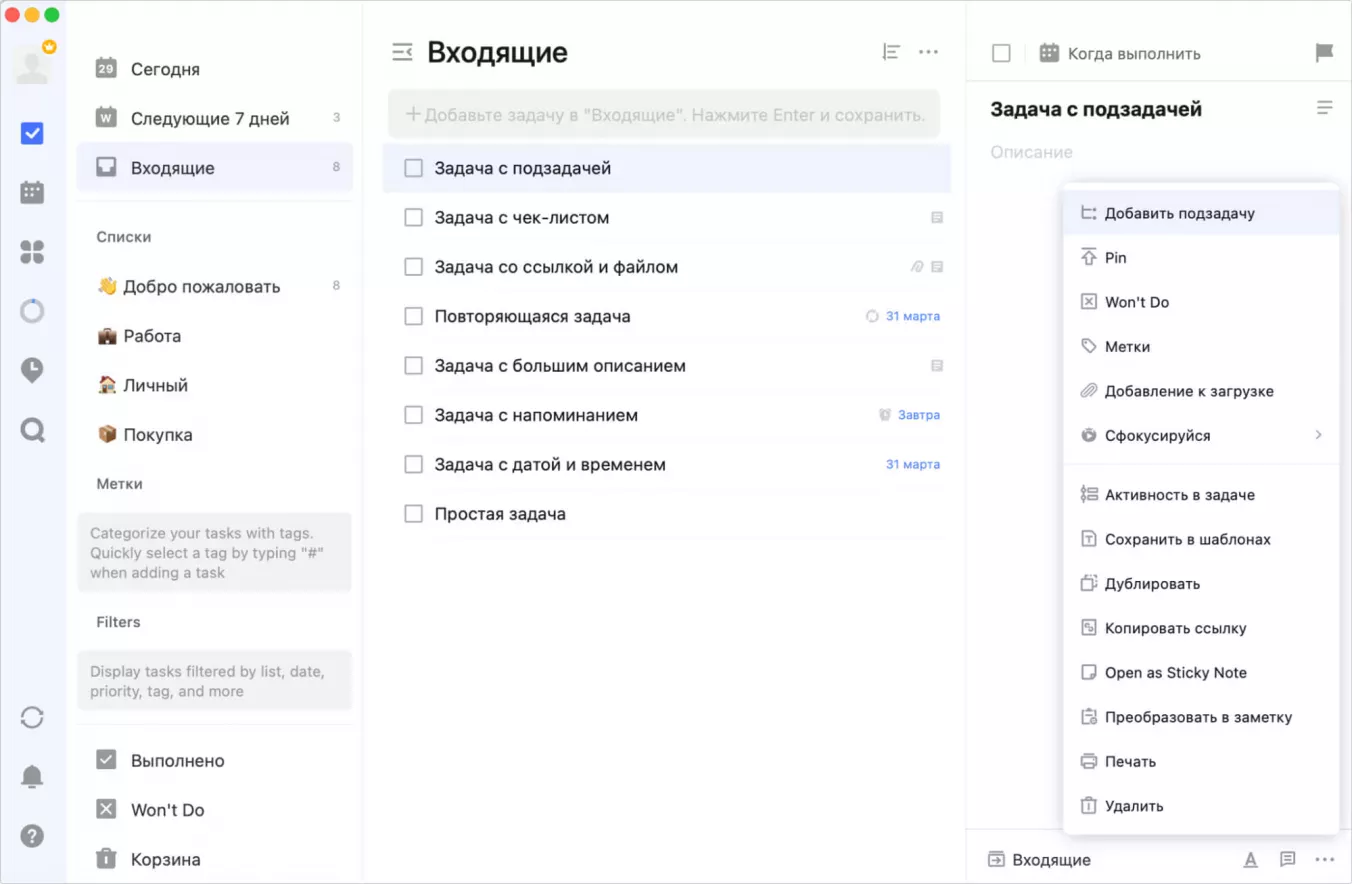Choose Метки in the context menu
Screen dimensions: 1352x884
tap(1201, 347)
